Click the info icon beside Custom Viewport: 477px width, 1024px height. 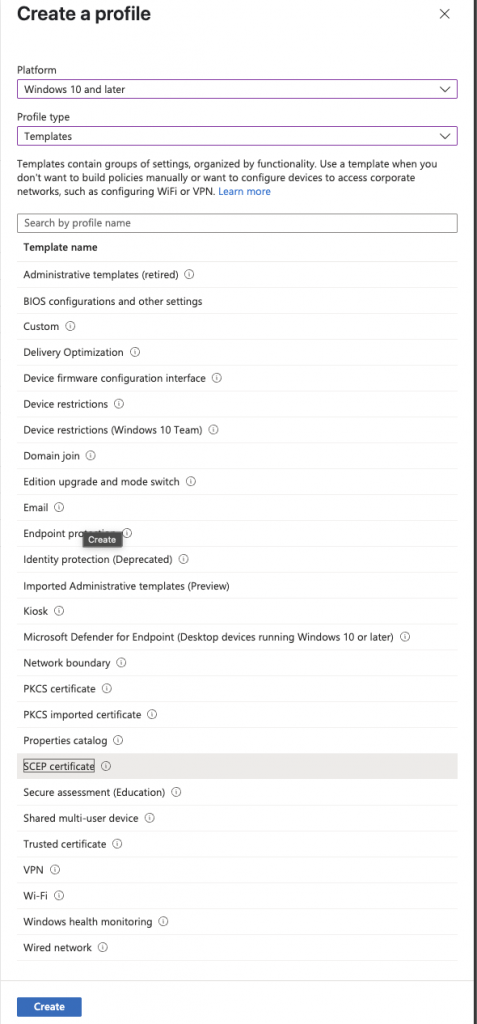coord(71,326)
